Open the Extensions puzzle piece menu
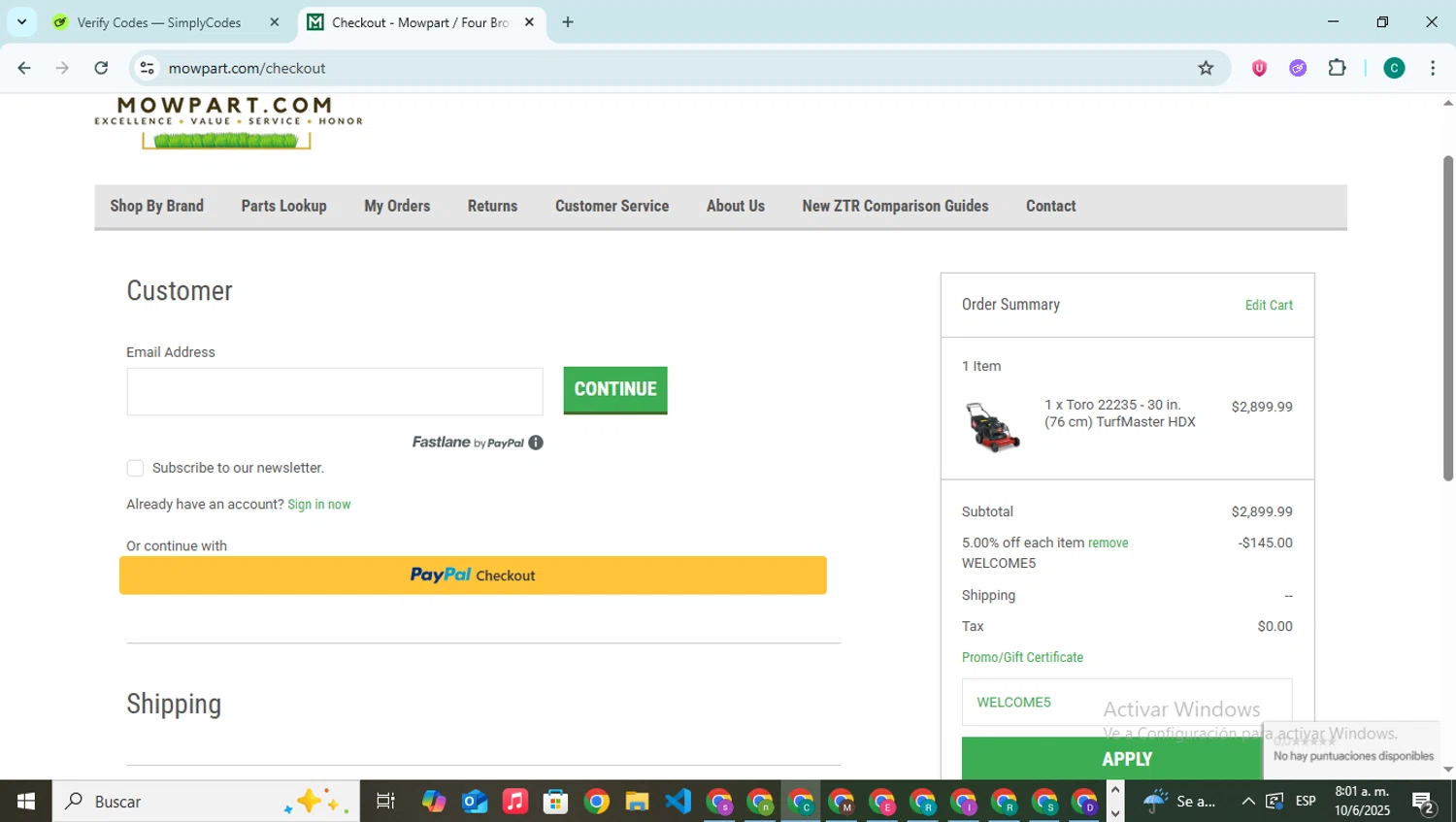The image size is (1456, 822). coord(1337,68)
